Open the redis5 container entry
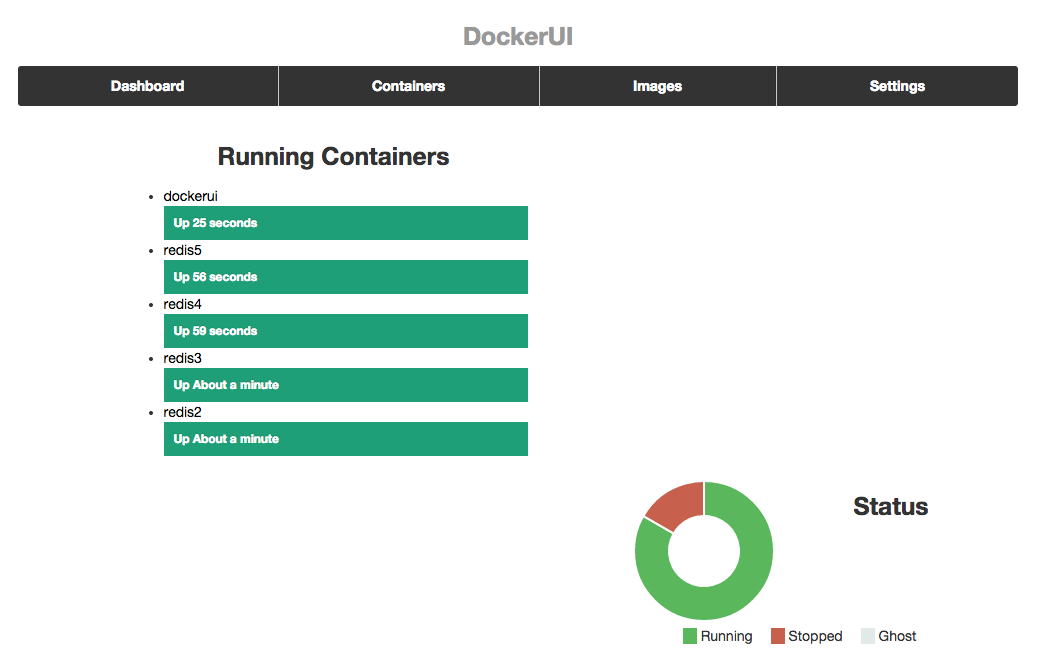 183,250
